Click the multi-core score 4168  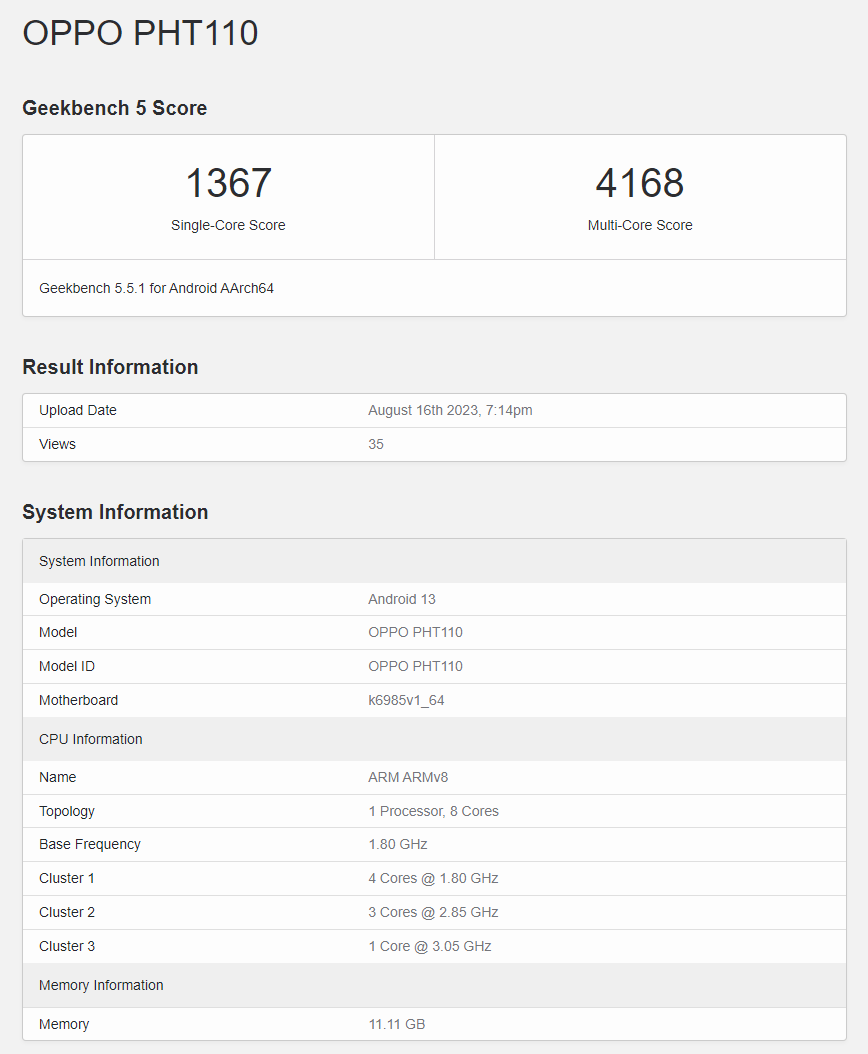tap(640, 183)
